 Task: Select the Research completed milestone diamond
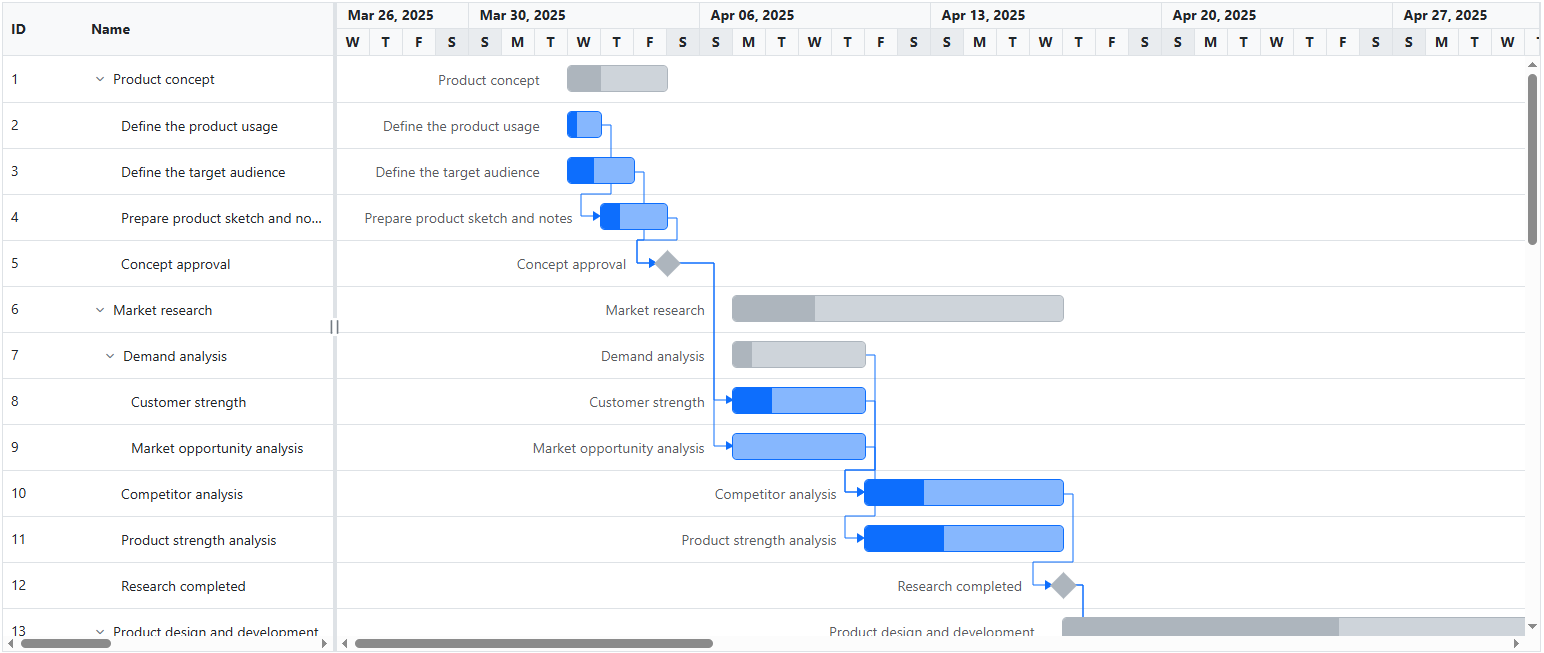1062,585
